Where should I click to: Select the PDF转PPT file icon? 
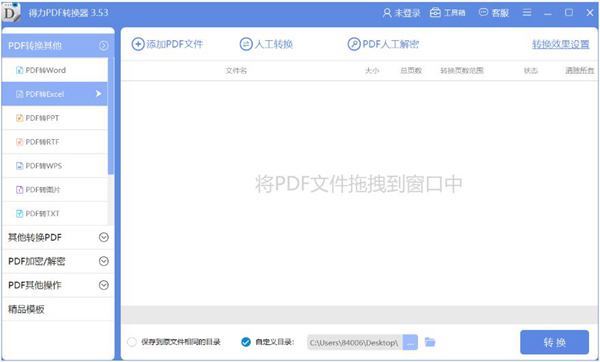click(20, 118)
